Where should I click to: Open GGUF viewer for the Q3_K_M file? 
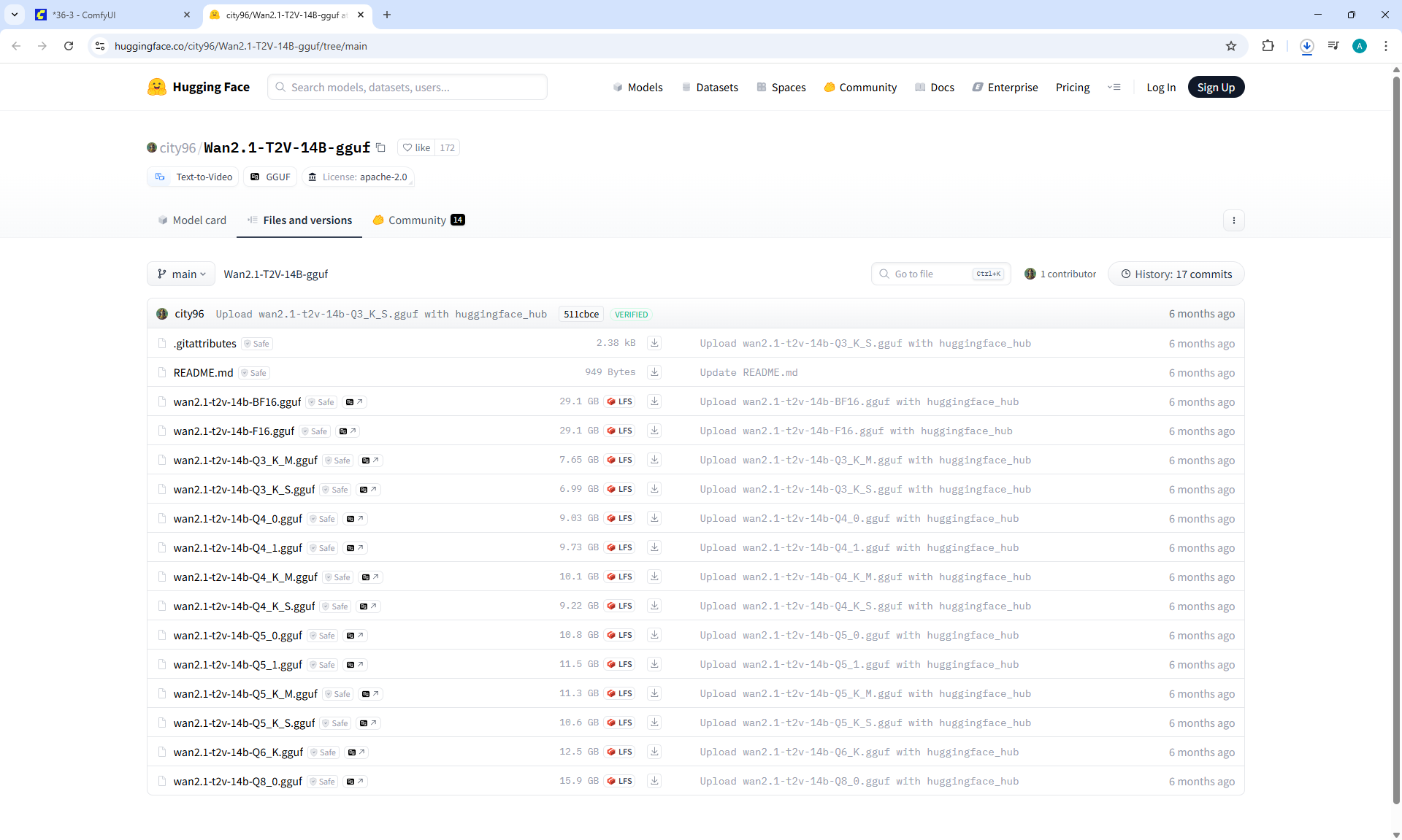[x=370, y=461]
